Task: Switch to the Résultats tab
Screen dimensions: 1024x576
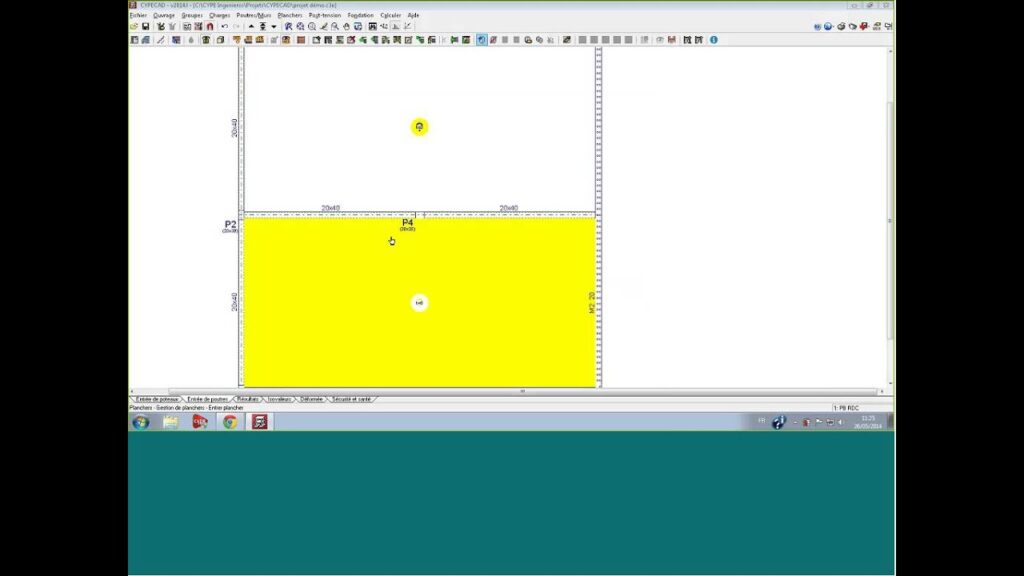Action: pyautogui.click(x=247, y=399)
